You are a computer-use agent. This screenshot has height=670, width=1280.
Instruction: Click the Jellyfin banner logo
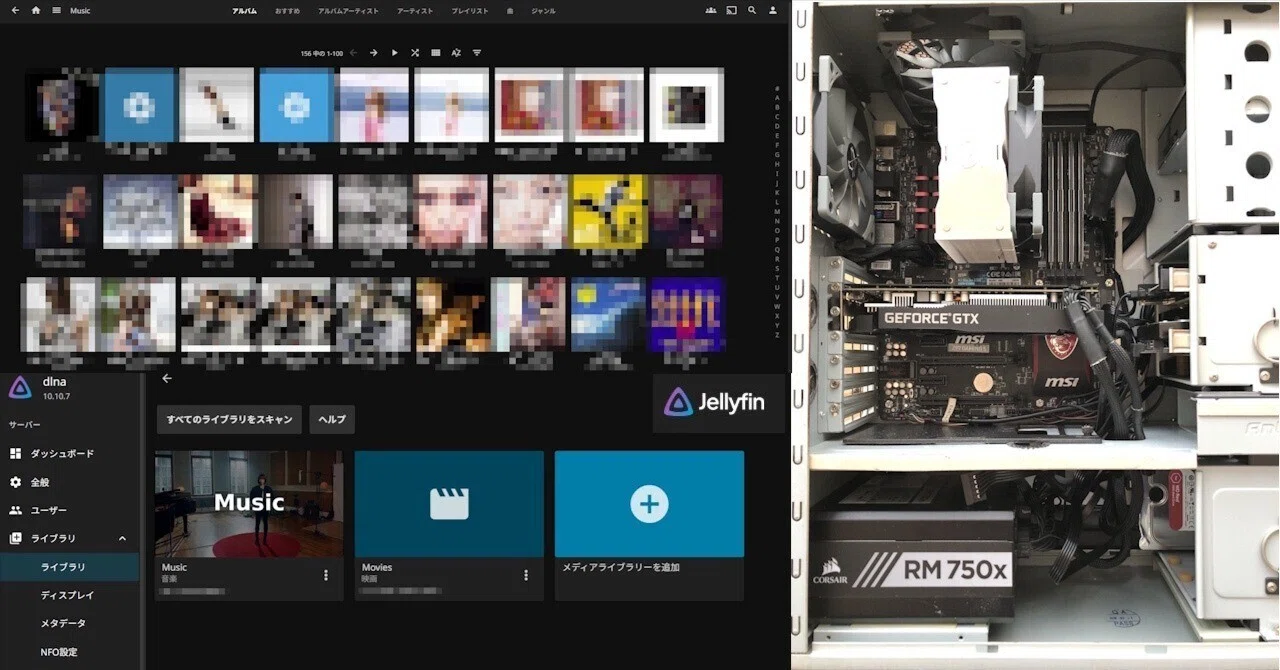(x=714, y=402)
